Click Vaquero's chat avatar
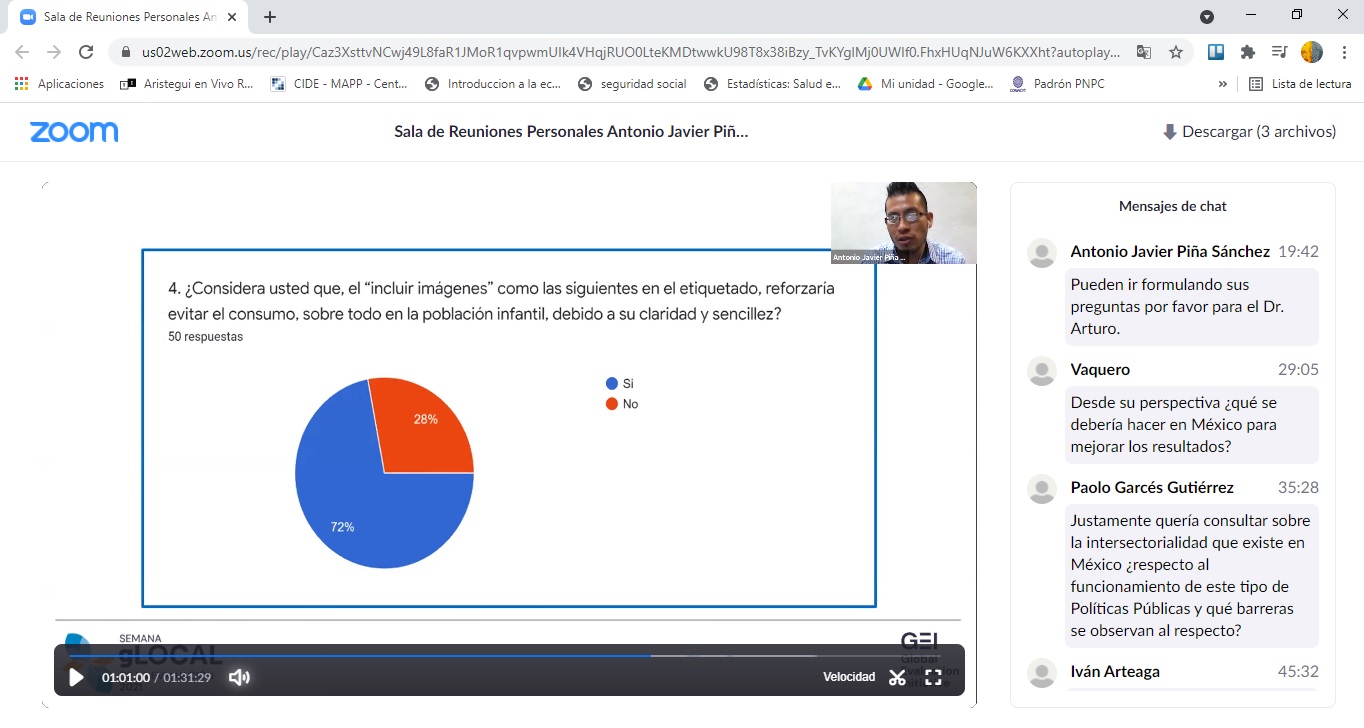The height and width of the screenshot is (728, 1364). (x=1042, y=371)
